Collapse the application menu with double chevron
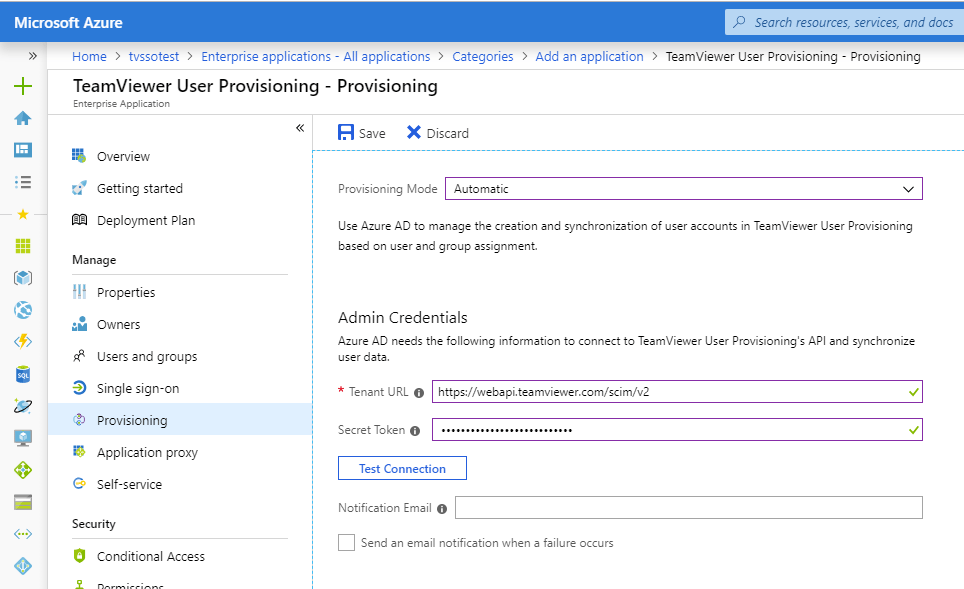Viewport: 964px width, 589px height. click(x=300, y=128)
